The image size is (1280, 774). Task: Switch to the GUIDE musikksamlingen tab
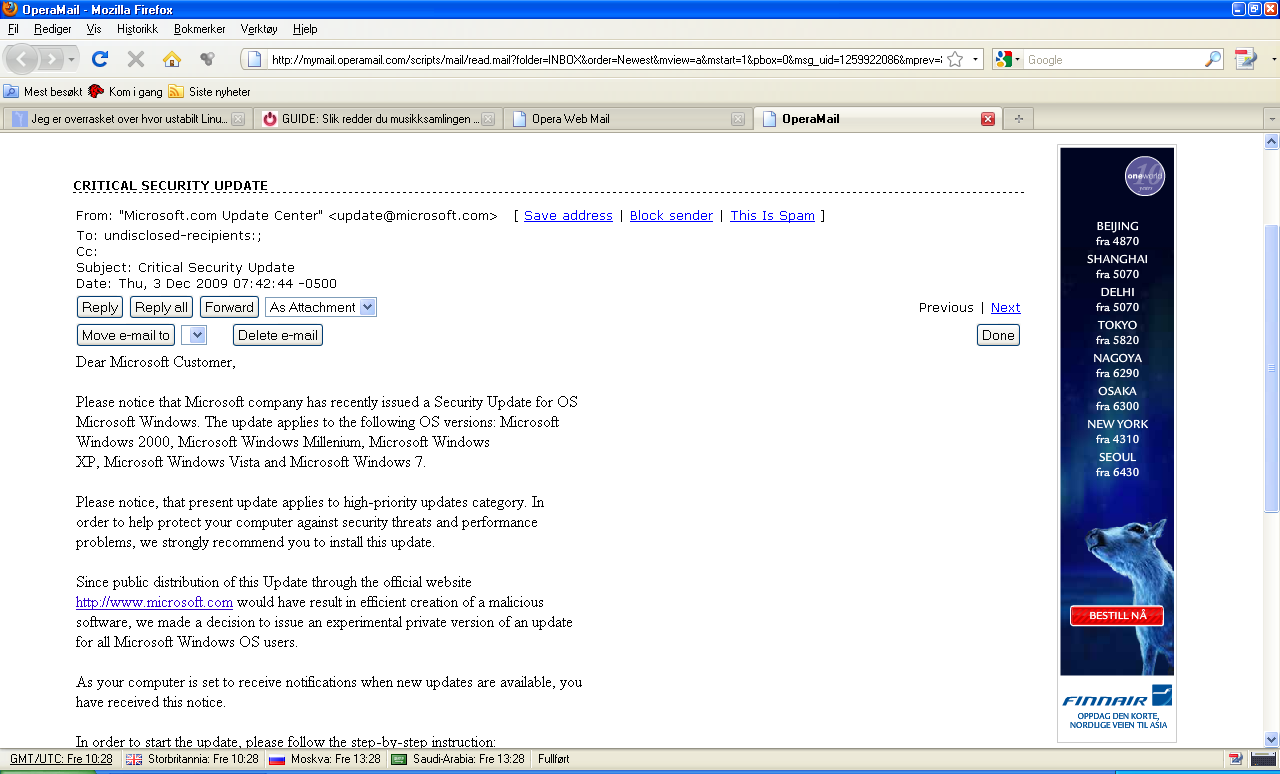(x=377, y=119)
